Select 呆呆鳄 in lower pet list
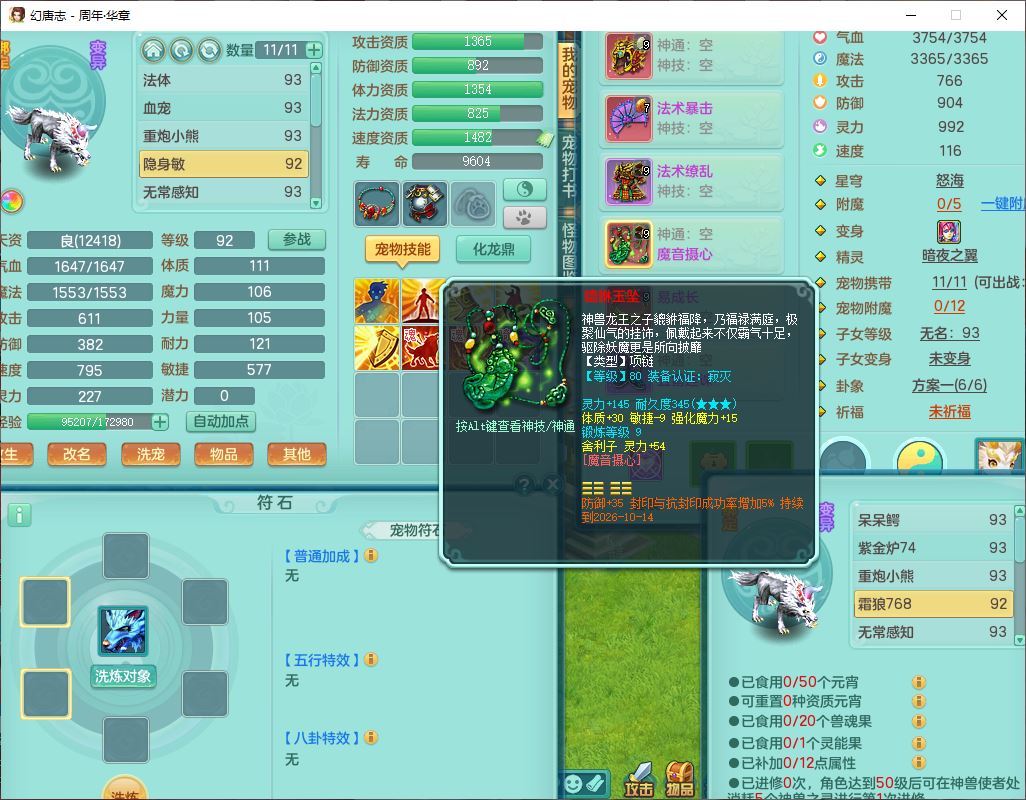The height and width of the screenshot is (800, 1026). (x=932, y=519)
